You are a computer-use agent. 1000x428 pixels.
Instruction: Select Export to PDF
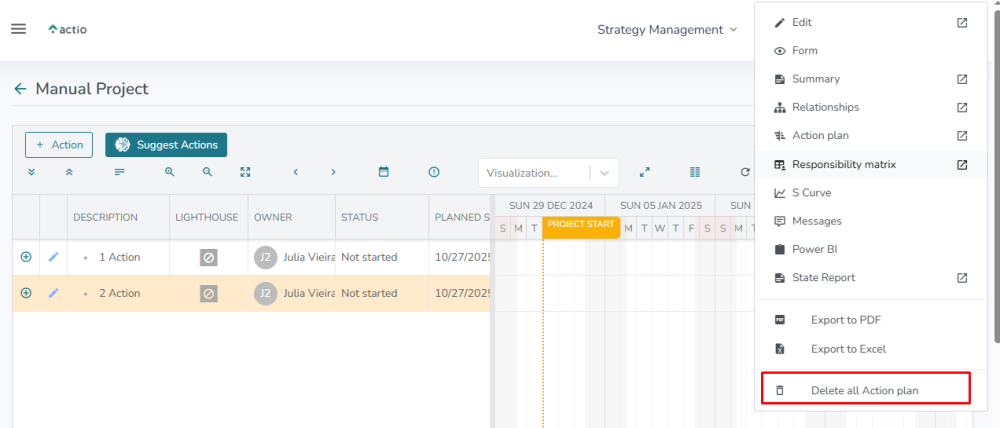[871, 320]
